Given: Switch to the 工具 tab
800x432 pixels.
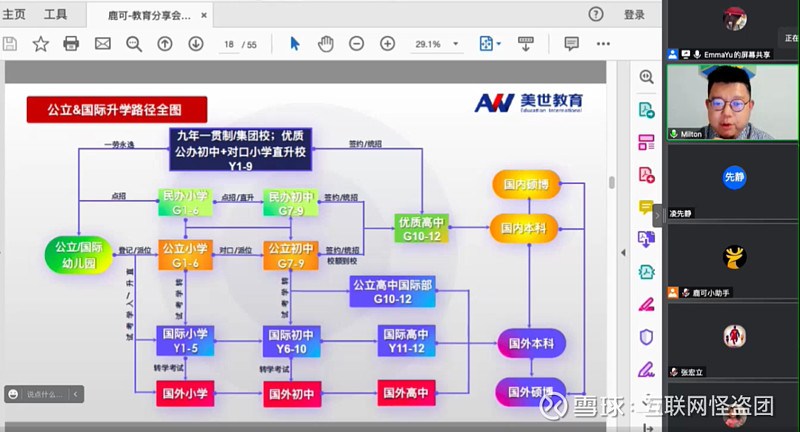Looking at the screenshot, I should point(55,14).
